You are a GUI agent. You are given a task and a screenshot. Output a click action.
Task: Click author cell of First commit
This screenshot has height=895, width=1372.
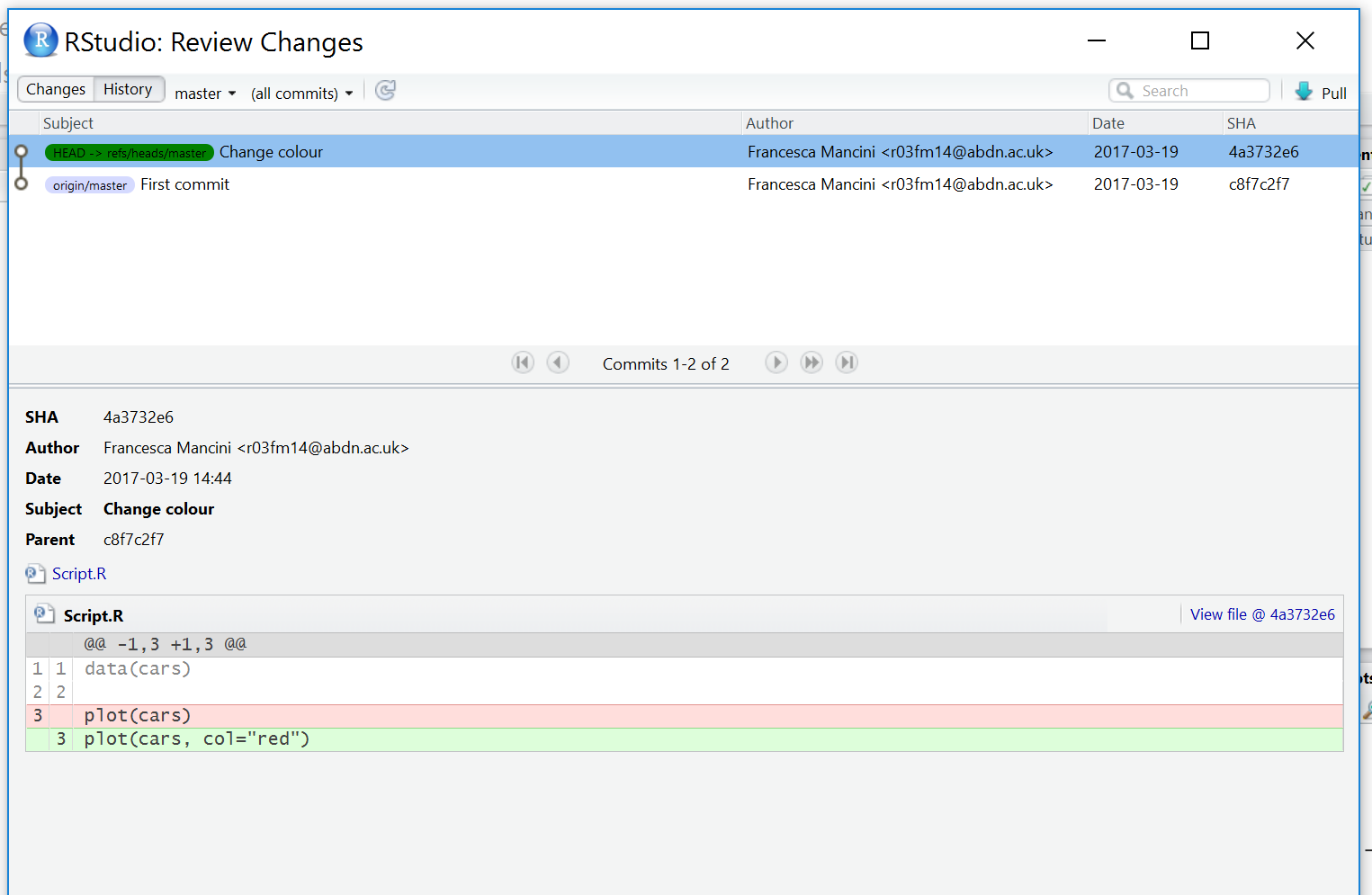901,184
